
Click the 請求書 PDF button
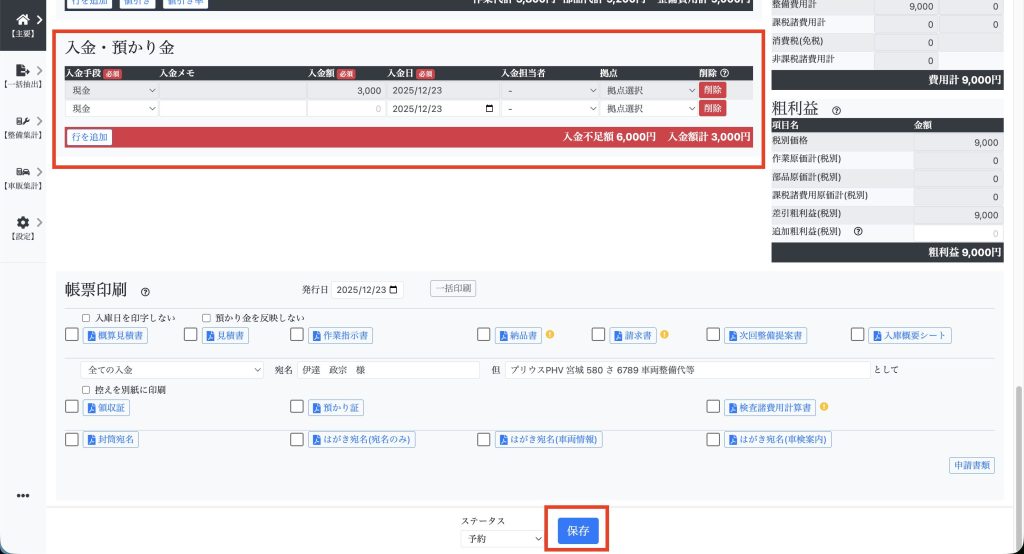pyautogui.click(x=630, y=336)
